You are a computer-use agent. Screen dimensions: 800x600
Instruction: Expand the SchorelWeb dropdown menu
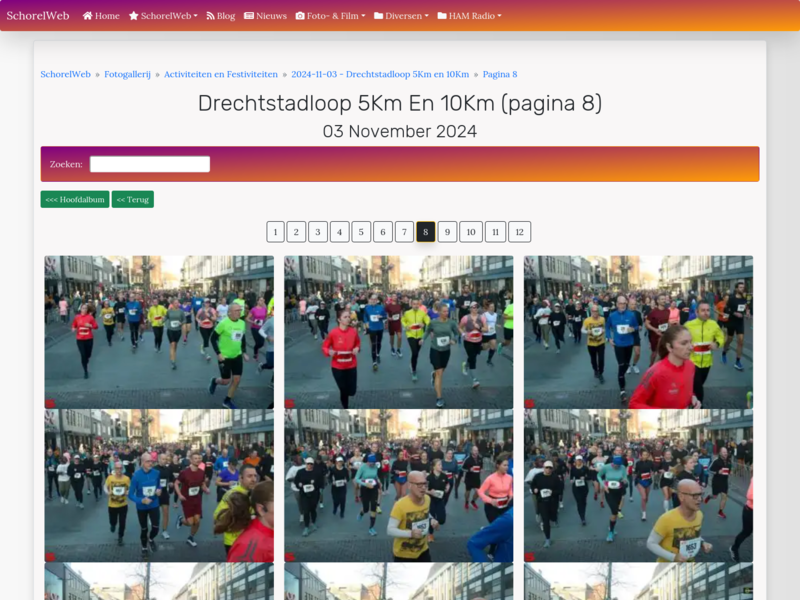(x=163, y=16)
